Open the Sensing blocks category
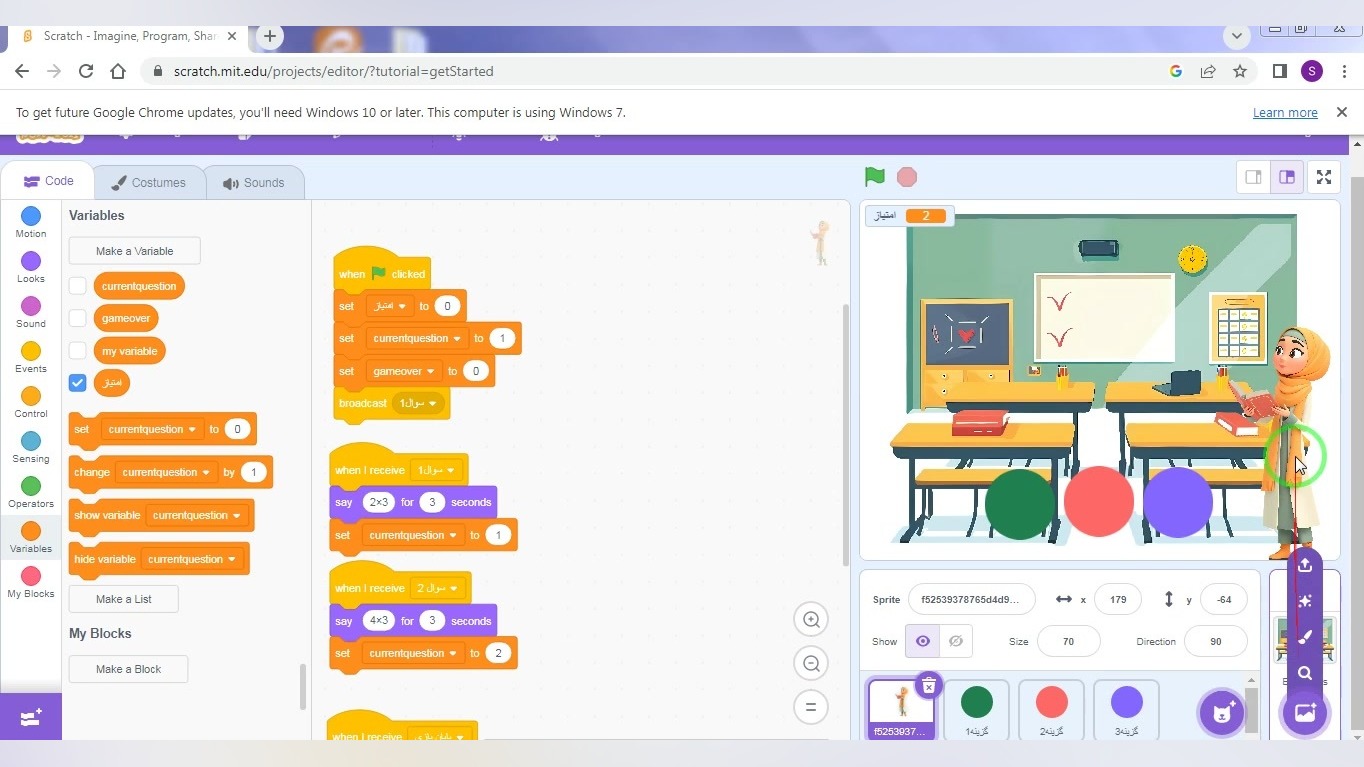Screen dimensions: 1364x767 [31, 448]
